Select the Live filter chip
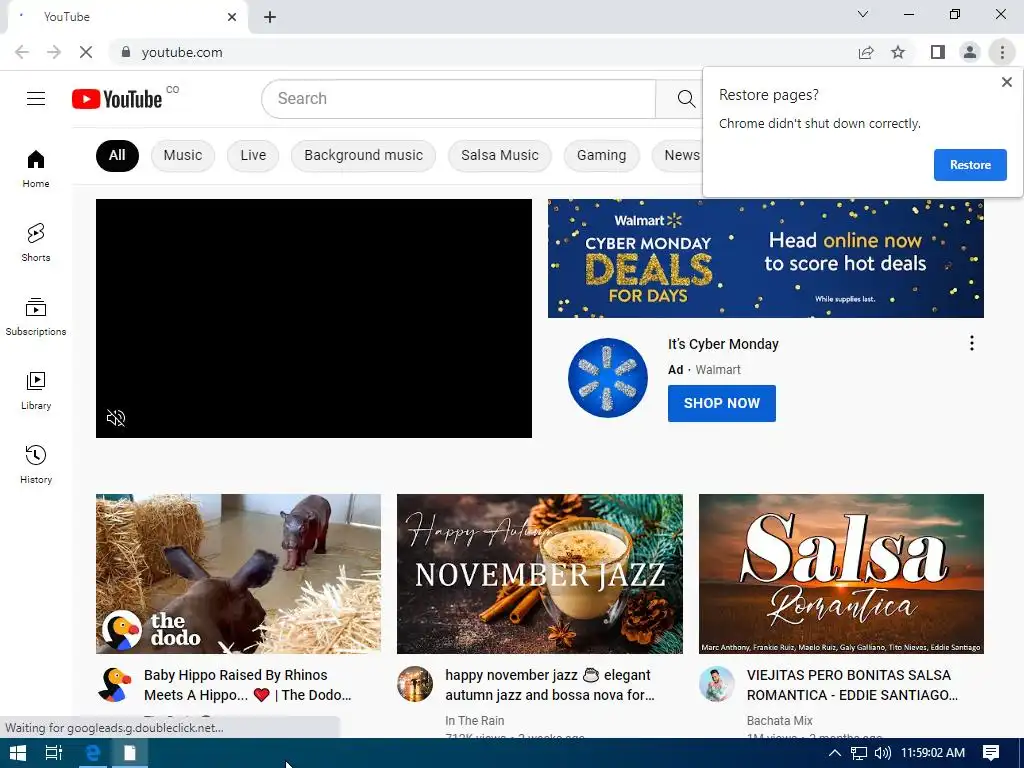Screen dimensions: 1024x768 click(x=253, y=155)
